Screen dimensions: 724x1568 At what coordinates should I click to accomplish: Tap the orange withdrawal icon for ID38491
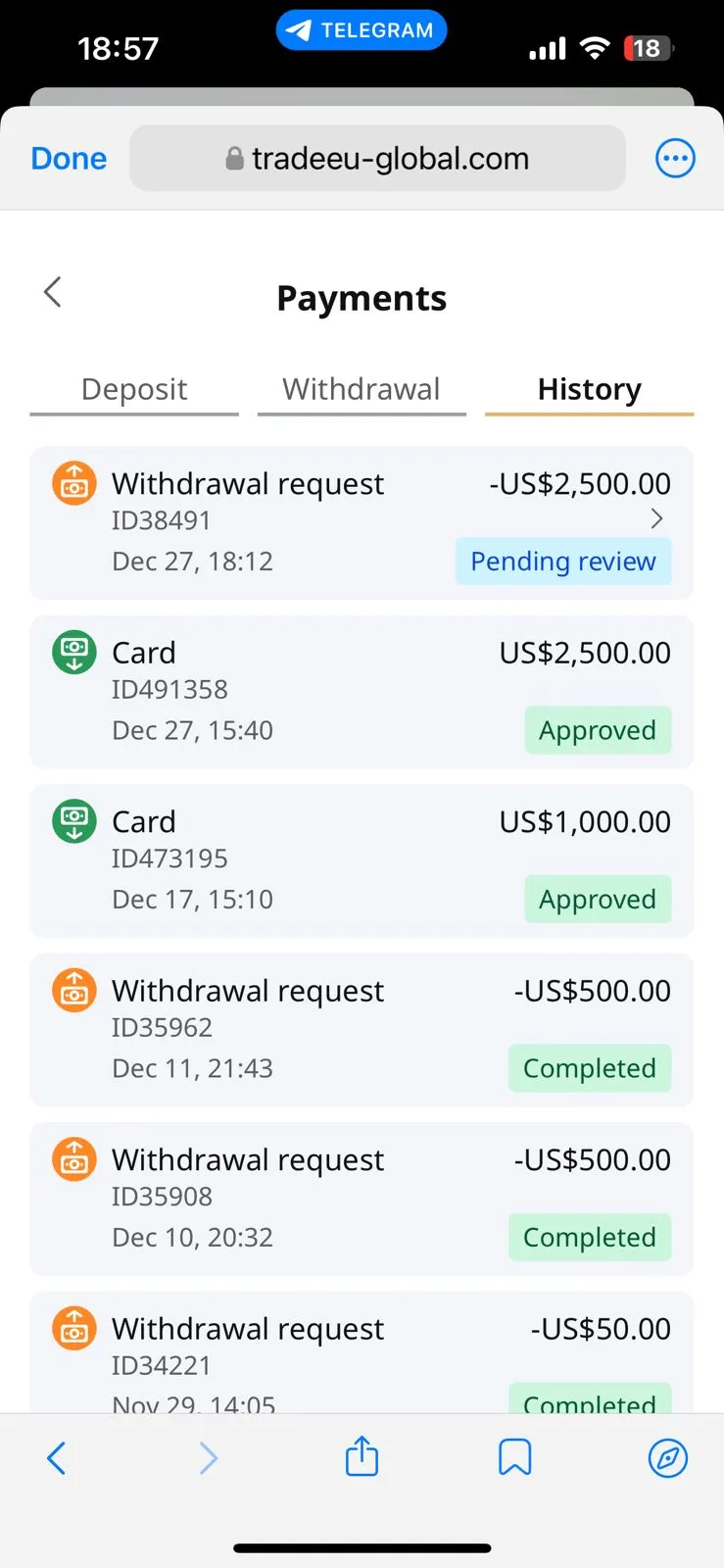[x=74, y=483]
